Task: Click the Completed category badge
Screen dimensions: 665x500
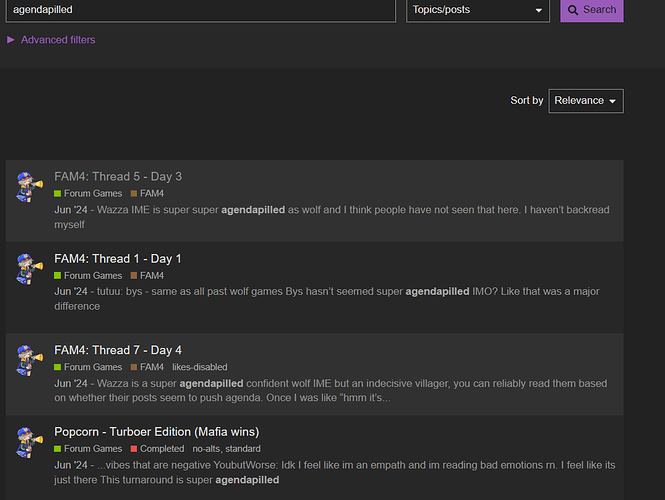Action: 162,449
